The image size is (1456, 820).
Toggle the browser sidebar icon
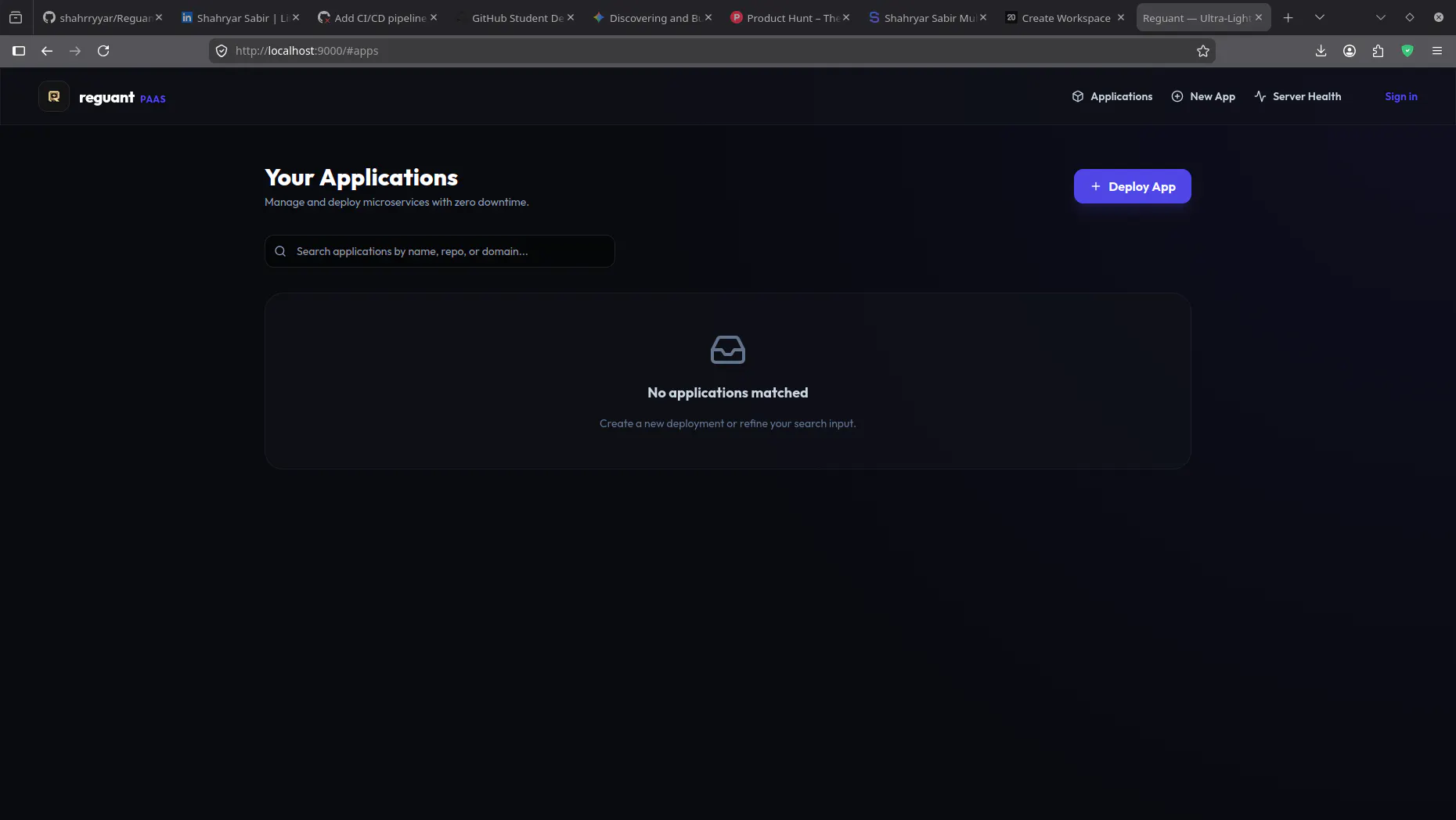pyautogui.click(x=19, y=51)
